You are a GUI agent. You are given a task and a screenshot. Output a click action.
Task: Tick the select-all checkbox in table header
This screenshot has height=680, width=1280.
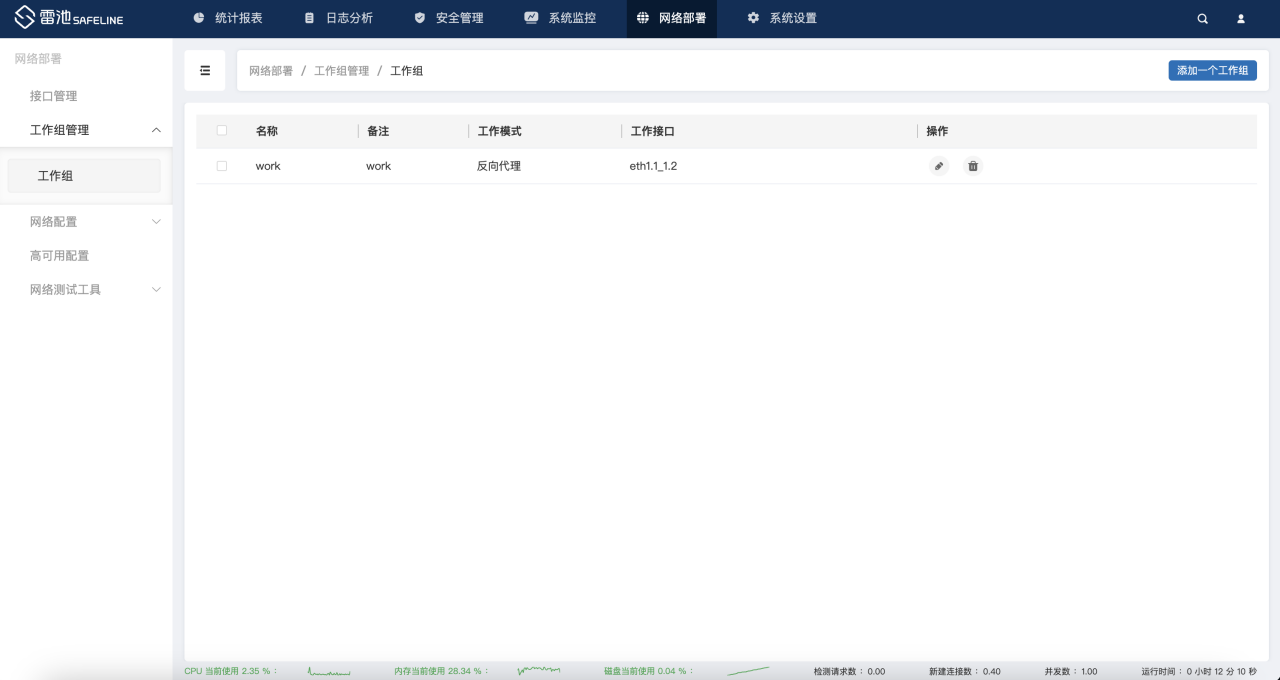222,131
